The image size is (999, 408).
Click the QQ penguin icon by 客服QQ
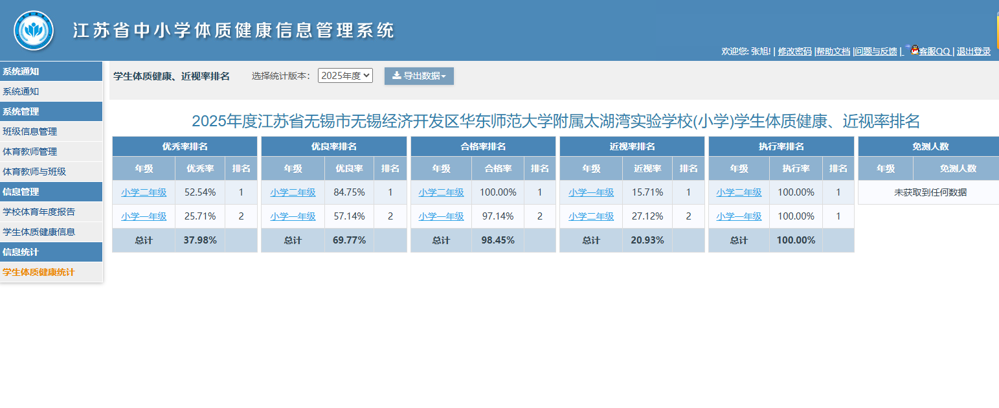914,50
